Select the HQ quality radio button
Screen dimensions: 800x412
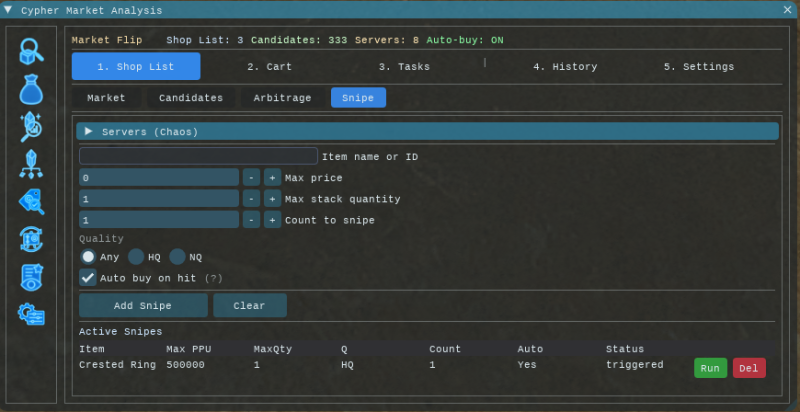click(136, 257)
